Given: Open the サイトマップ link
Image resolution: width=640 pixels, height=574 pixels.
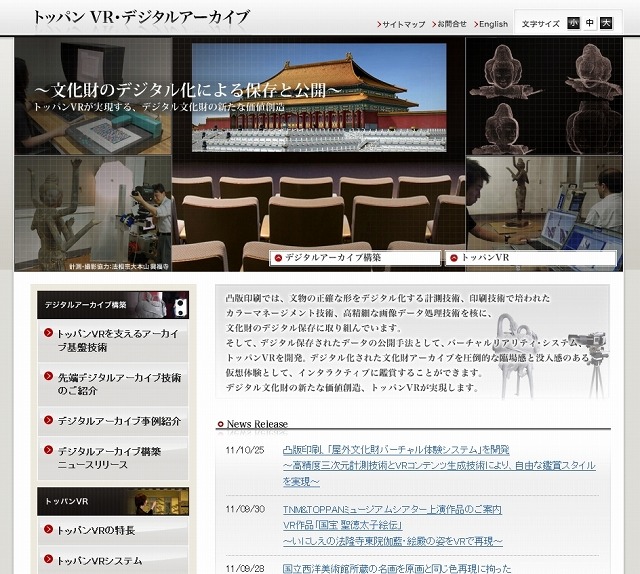Looking at the screenshot, I should (404, 24).
